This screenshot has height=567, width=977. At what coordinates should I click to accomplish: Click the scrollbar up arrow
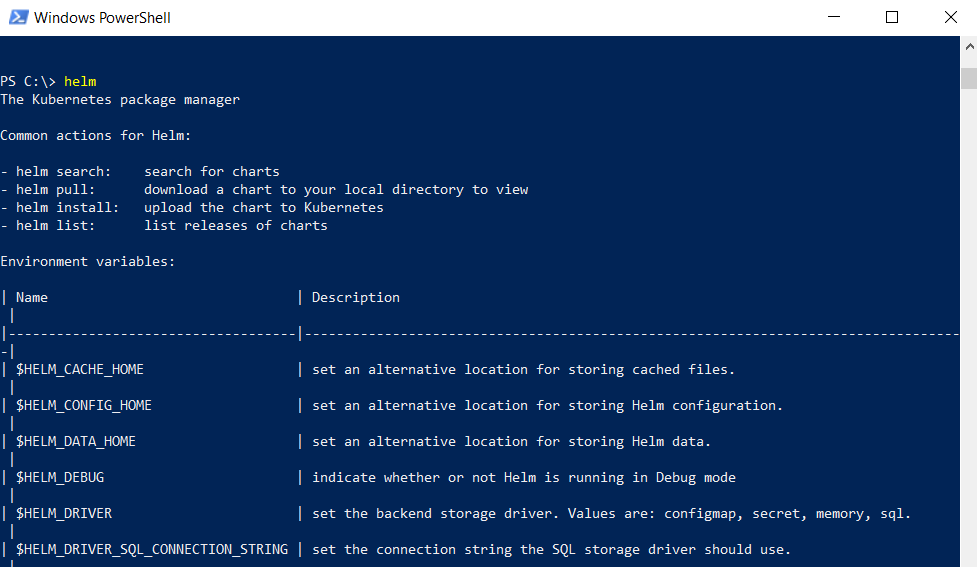969,47
